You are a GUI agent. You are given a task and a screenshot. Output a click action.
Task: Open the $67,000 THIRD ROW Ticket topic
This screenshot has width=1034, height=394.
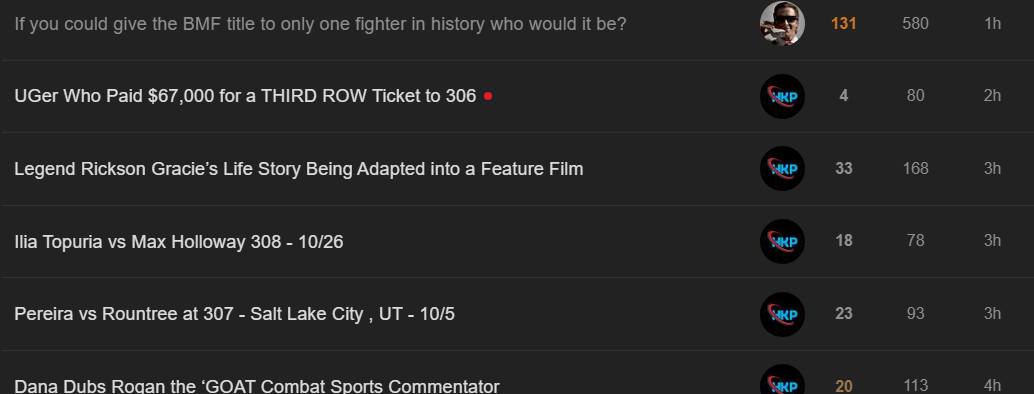click(245, 96)
